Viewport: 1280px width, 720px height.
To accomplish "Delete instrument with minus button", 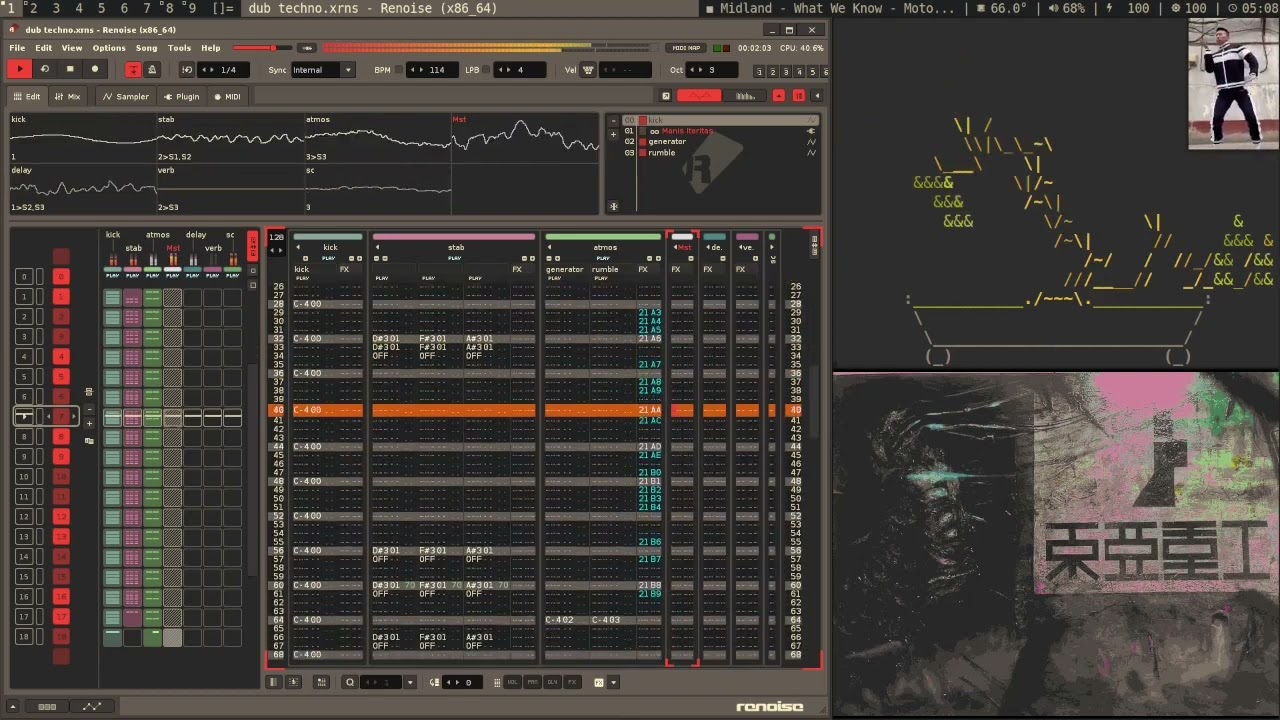I will pos(614,120).
